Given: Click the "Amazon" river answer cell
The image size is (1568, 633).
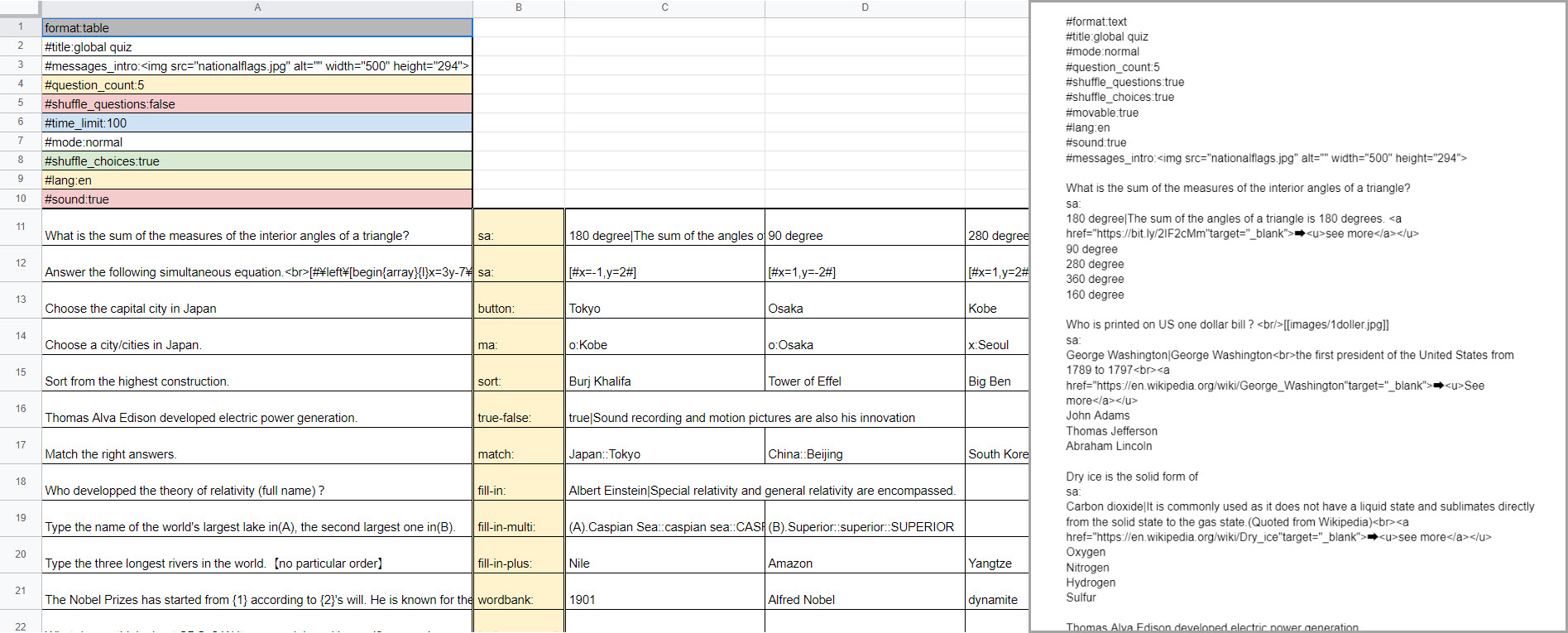Looking at the screenshot, I should tap(865, 563).
